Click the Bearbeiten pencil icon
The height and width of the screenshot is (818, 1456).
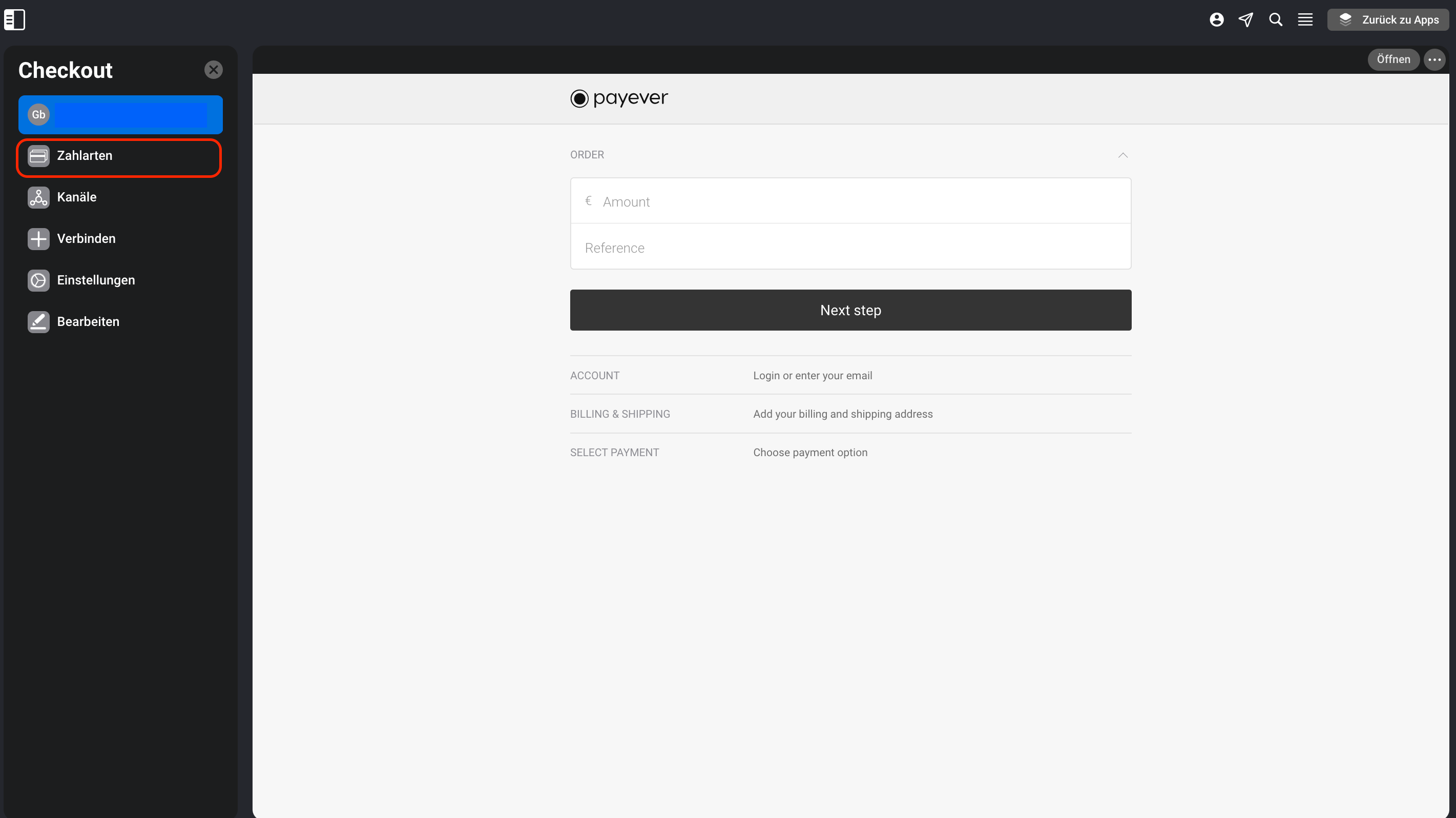pyautogui.click(x=38, y=322)
